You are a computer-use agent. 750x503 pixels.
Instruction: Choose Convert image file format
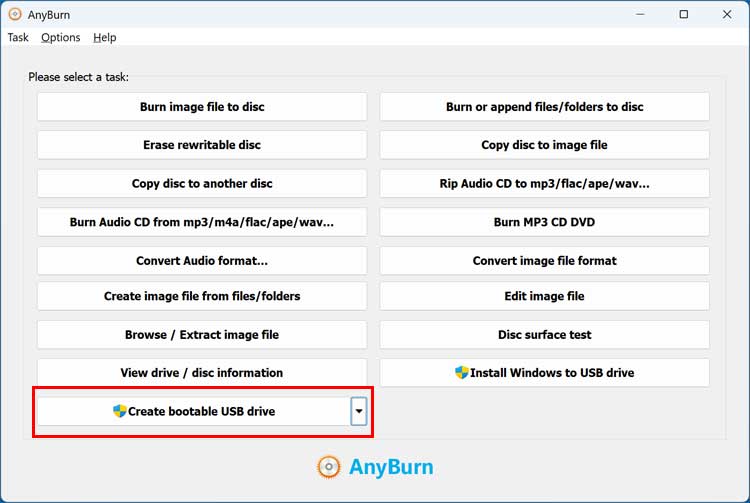pyautogui.click(x=544, y=261)
